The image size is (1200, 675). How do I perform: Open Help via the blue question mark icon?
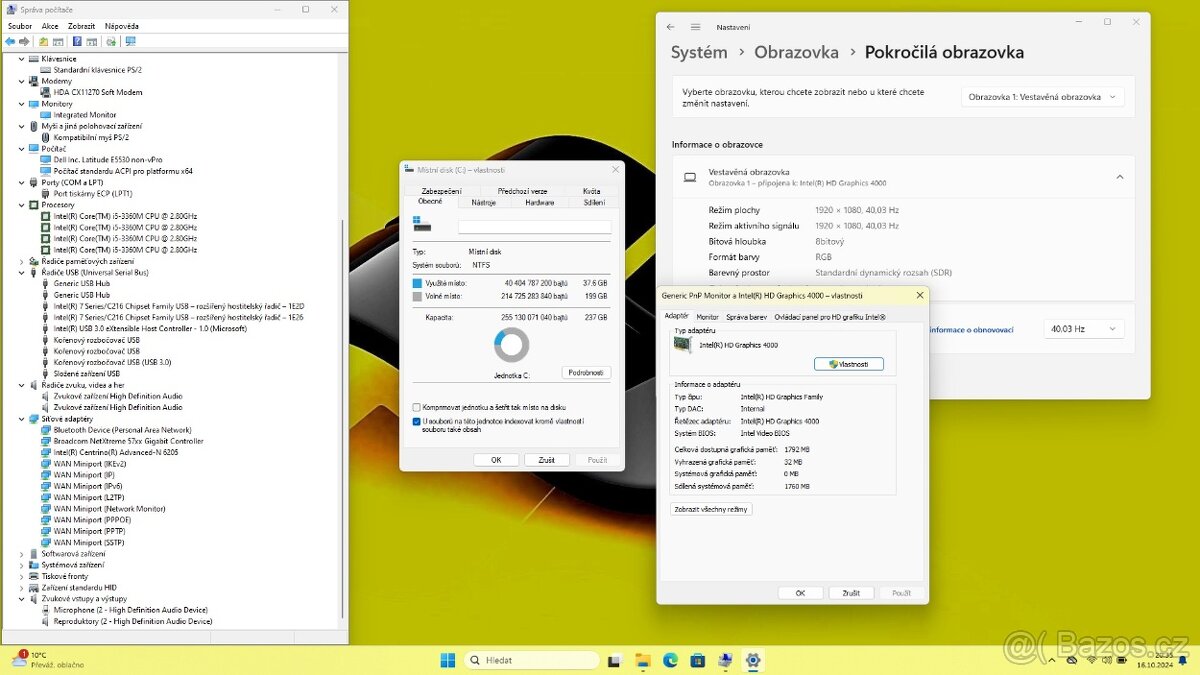[x=76, y=41]
